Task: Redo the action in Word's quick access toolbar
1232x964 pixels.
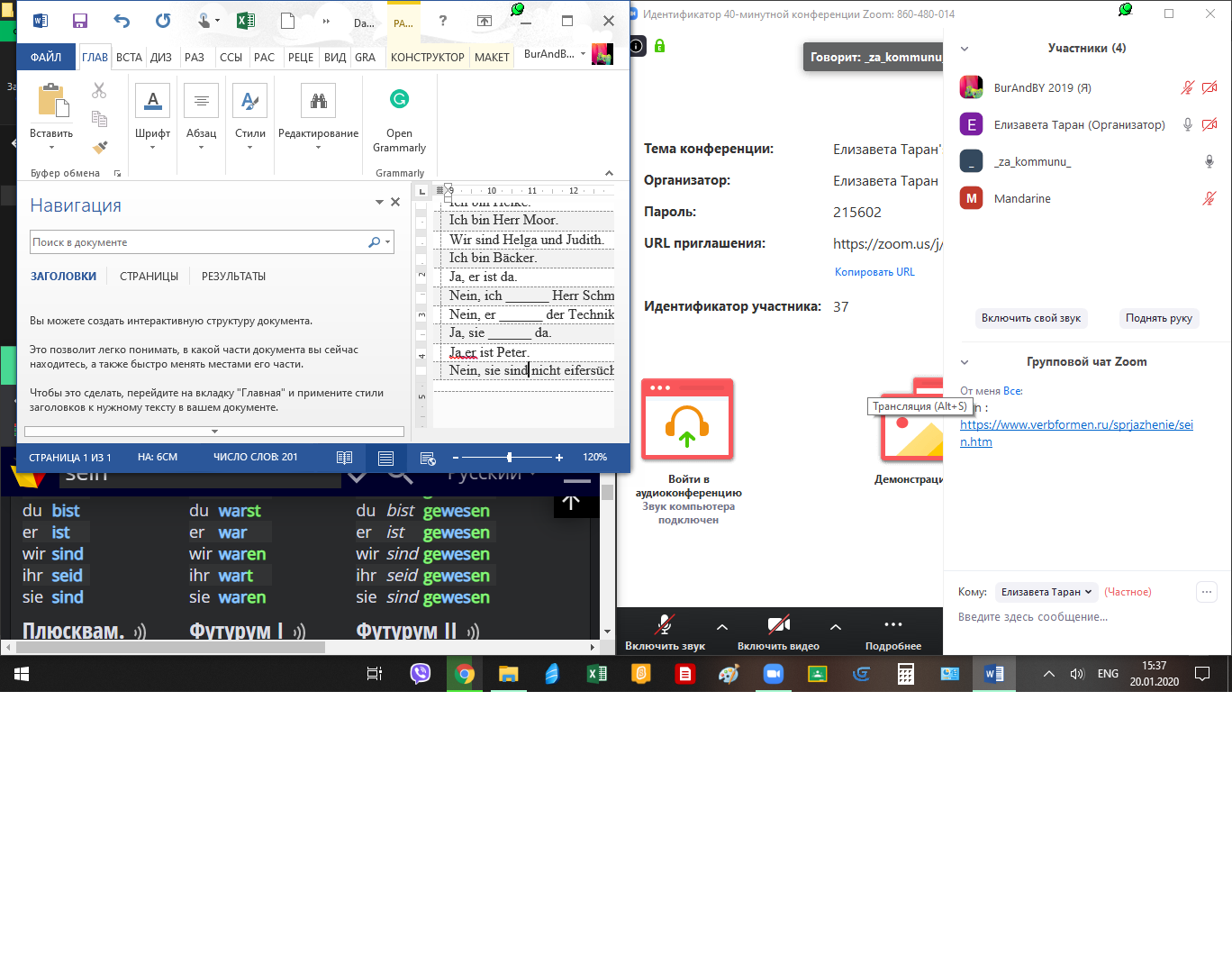Action: [x=163, y=21]
